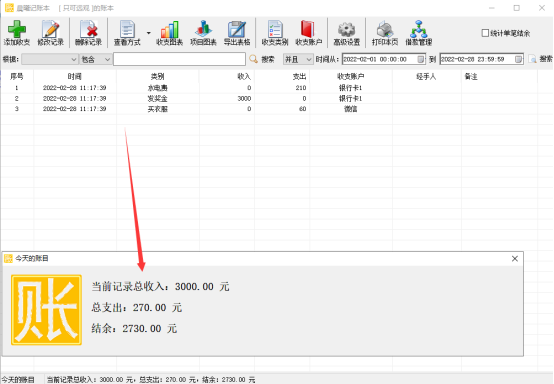
Task: Select the 水电费 row
Action: point(269,88)
